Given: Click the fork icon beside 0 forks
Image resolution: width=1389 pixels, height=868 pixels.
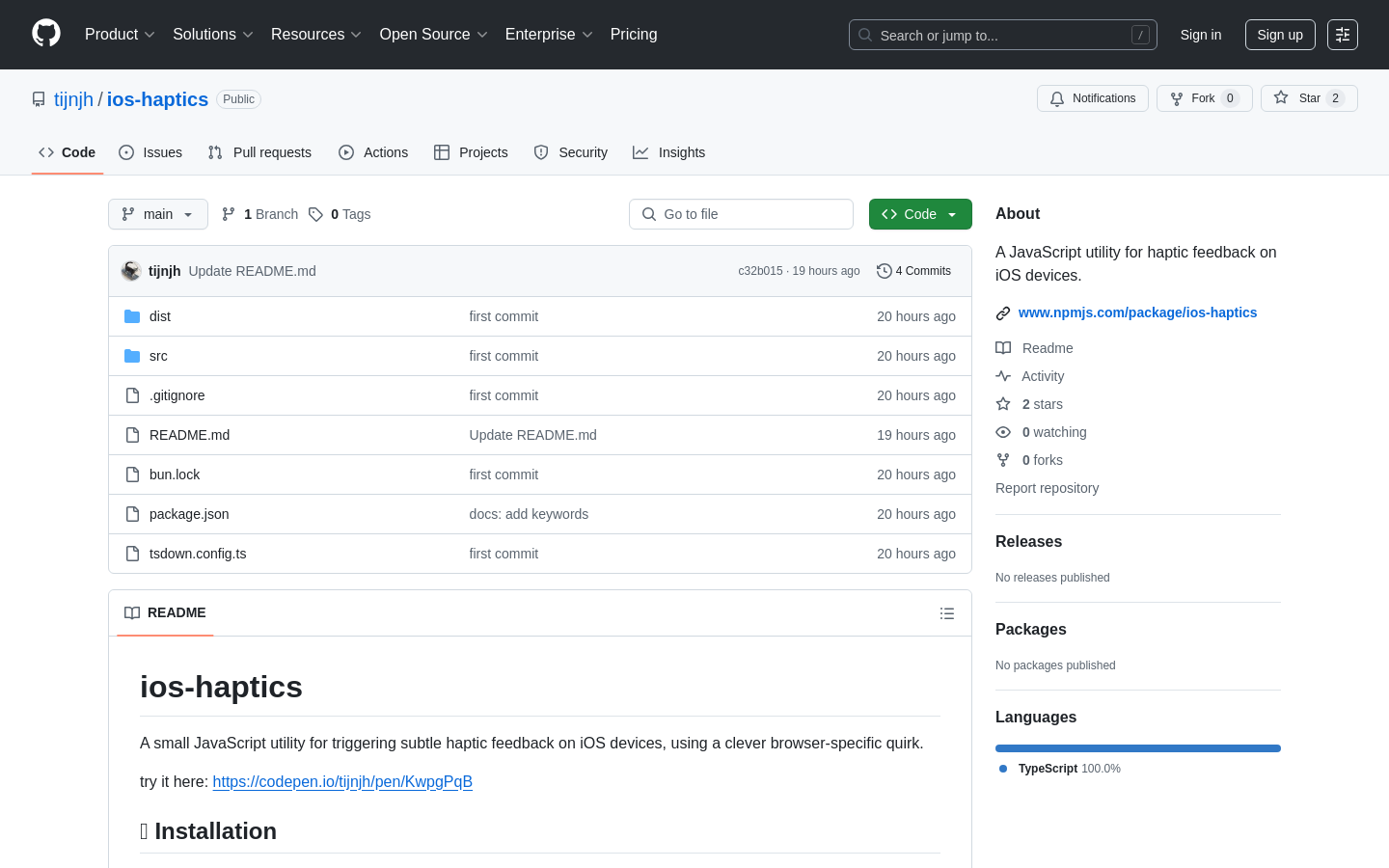Looking at the screenshot, I should [x=1003, y=460].
